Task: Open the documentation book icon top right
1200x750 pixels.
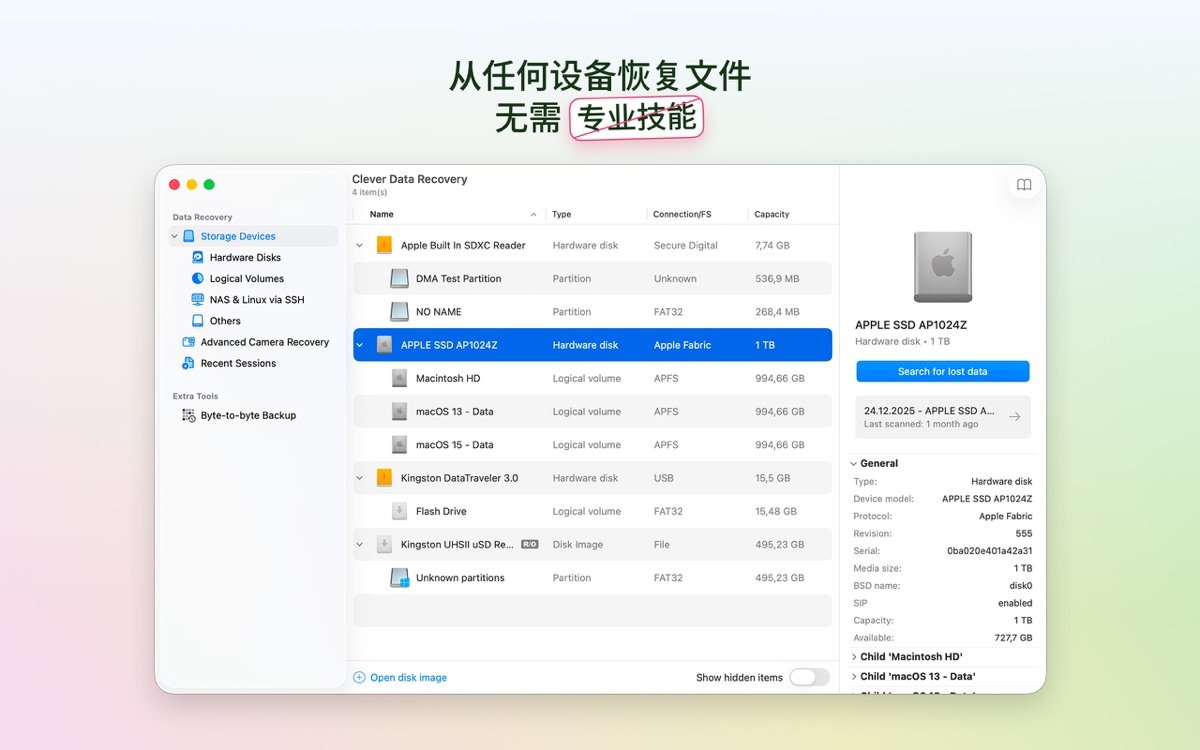Action: point(1023,184)
